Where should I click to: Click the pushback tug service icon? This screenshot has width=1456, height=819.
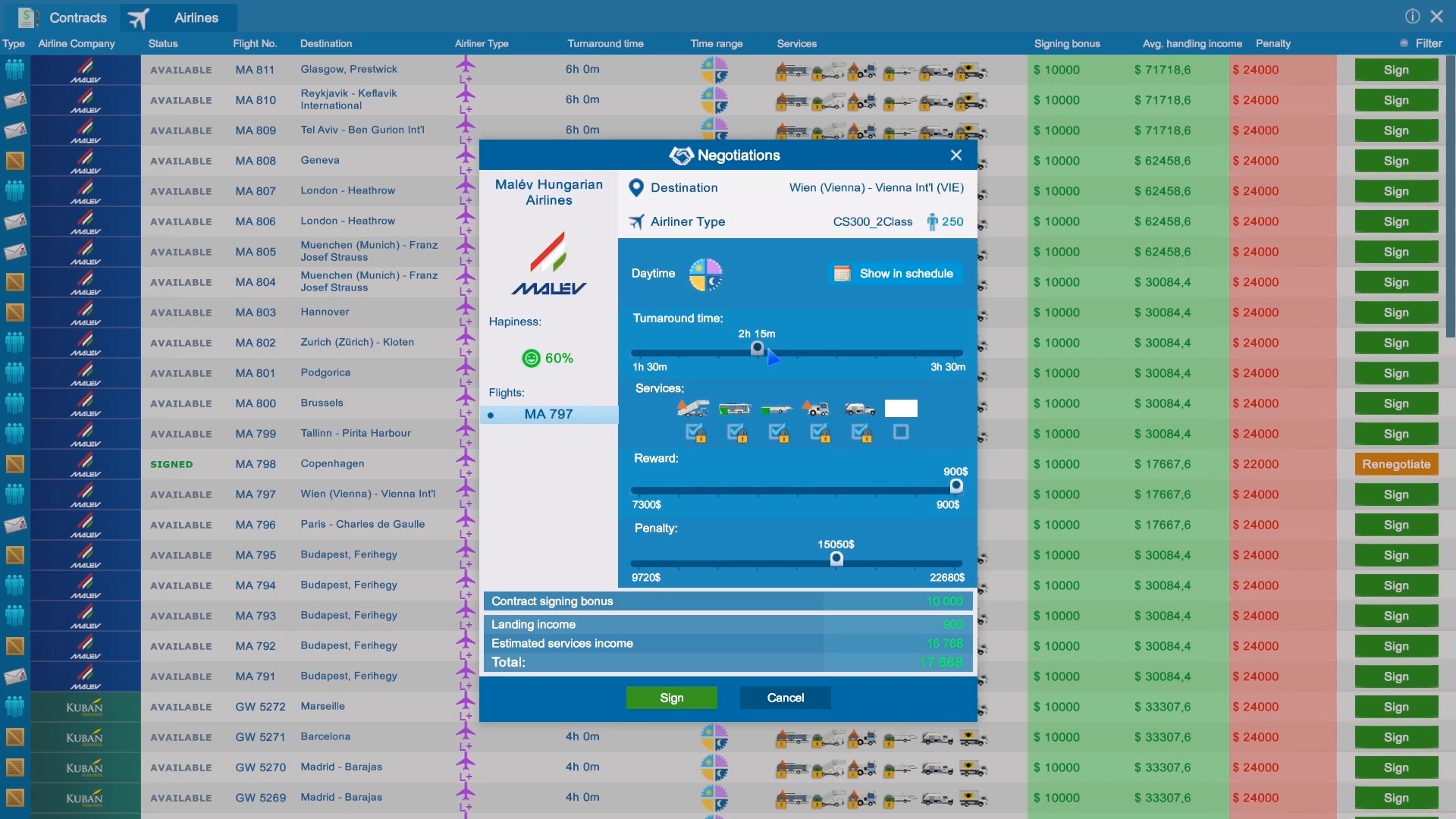[x=817, y=409]
